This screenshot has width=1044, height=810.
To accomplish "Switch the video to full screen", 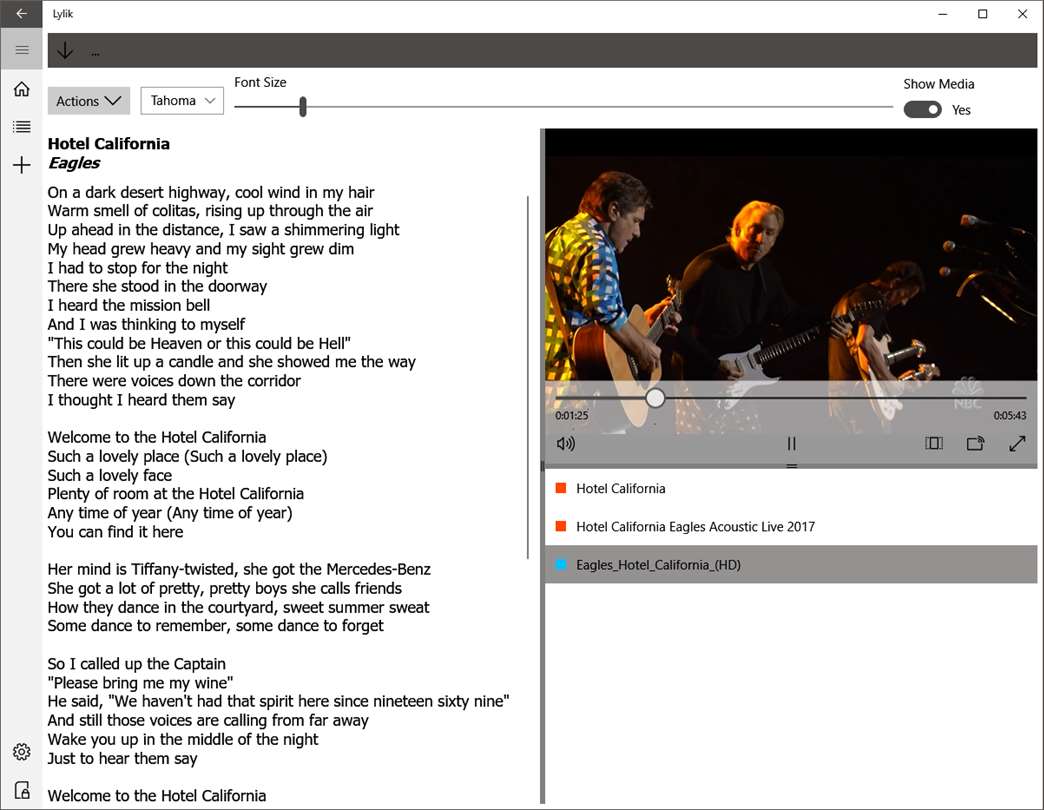I will 1017,443.
